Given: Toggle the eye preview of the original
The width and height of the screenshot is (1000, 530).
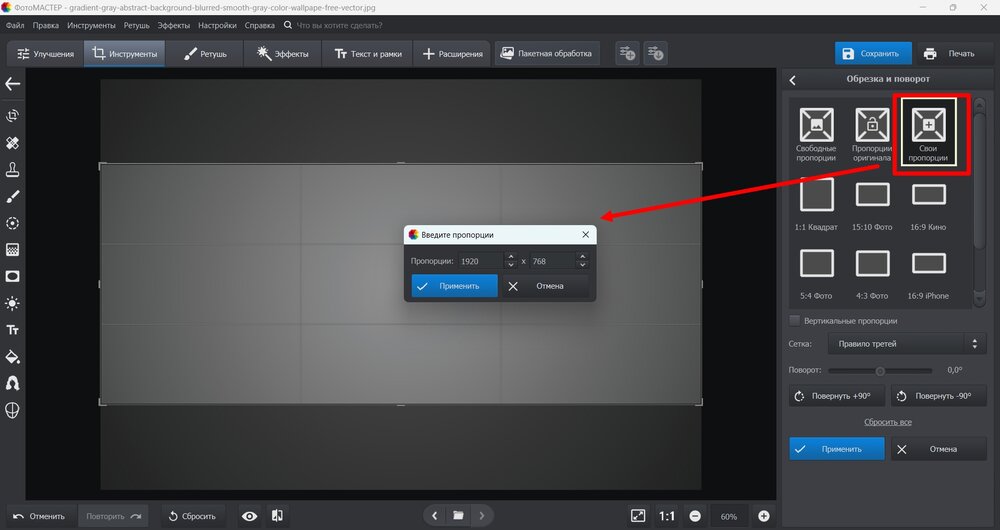Looking at the screenshot, I should tap(249, 516).
